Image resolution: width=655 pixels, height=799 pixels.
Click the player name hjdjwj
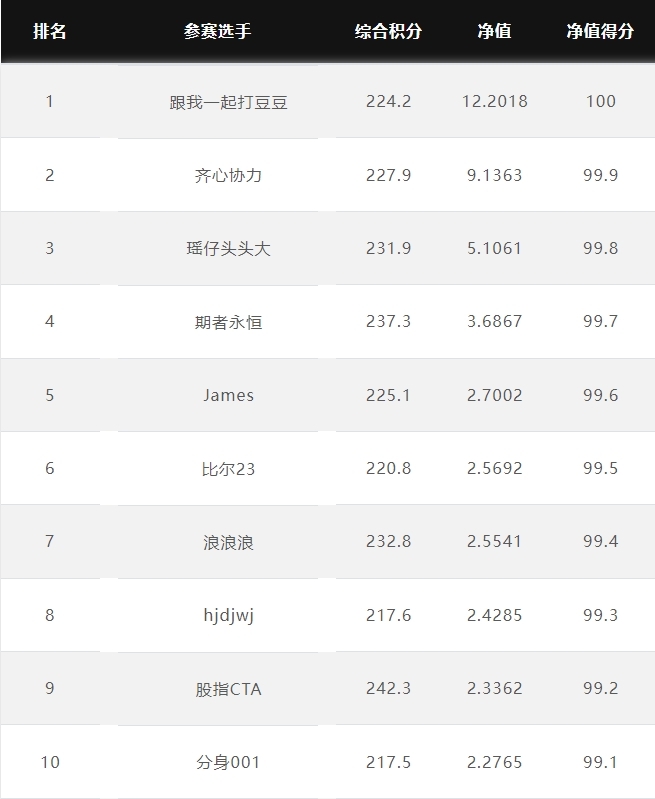228,616
